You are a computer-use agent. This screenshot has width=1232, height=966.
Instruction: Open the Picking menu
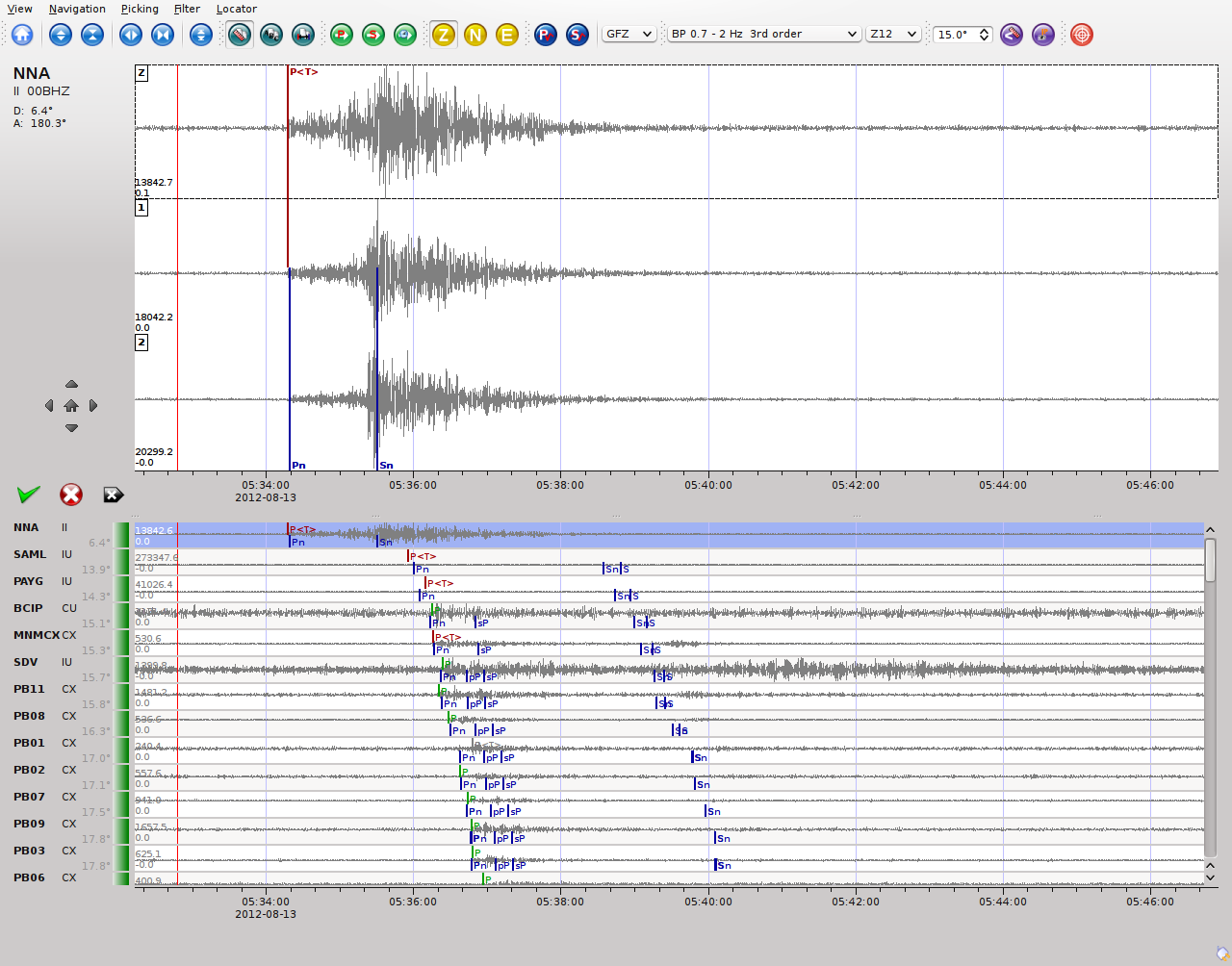pyautogui.click(x=140, y=9)
